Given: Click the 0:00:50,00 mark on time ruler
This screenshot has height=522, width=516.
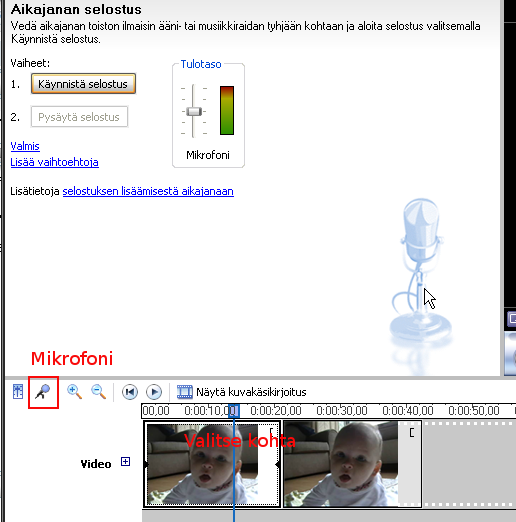Looking at the screenshot, I should 474,411.
